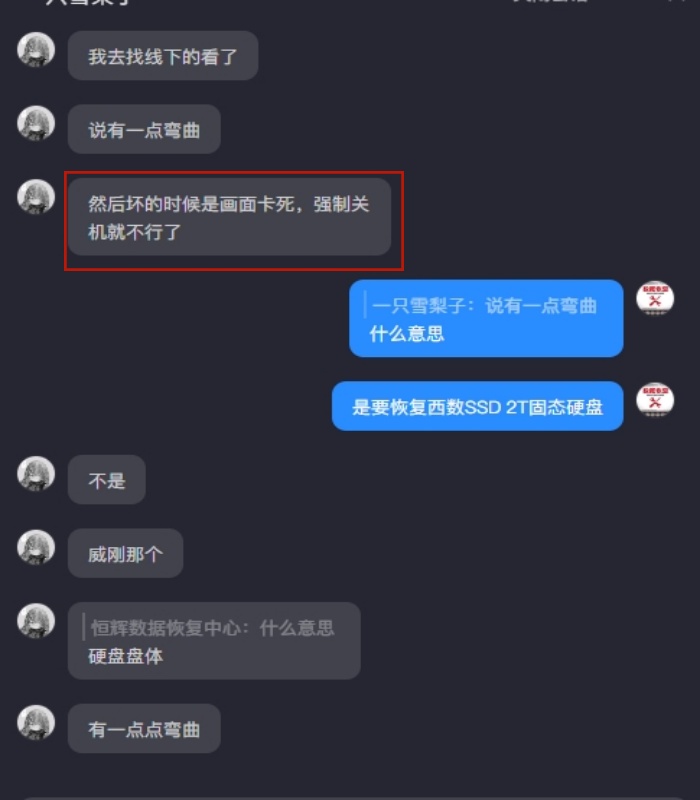Tap avatar beside '有一点点弯曲' message

click(36, 723)
